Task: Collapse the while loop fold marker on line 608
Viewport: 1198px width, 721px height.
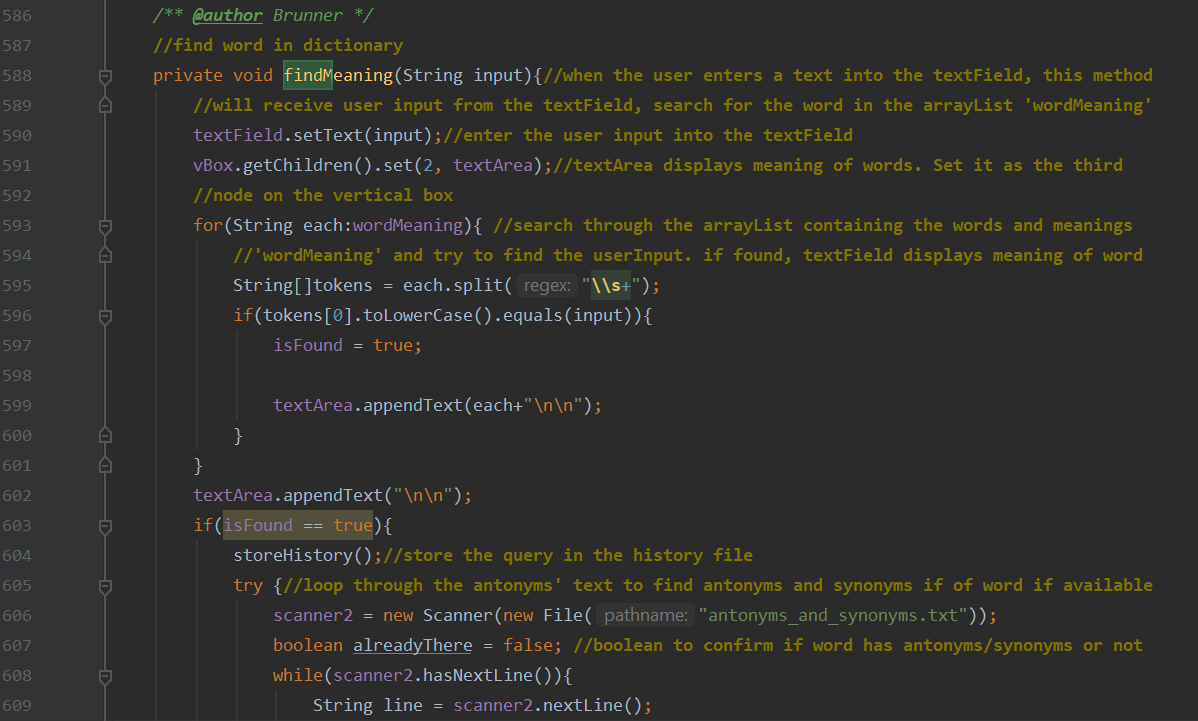Action: [x=105, y=677]
